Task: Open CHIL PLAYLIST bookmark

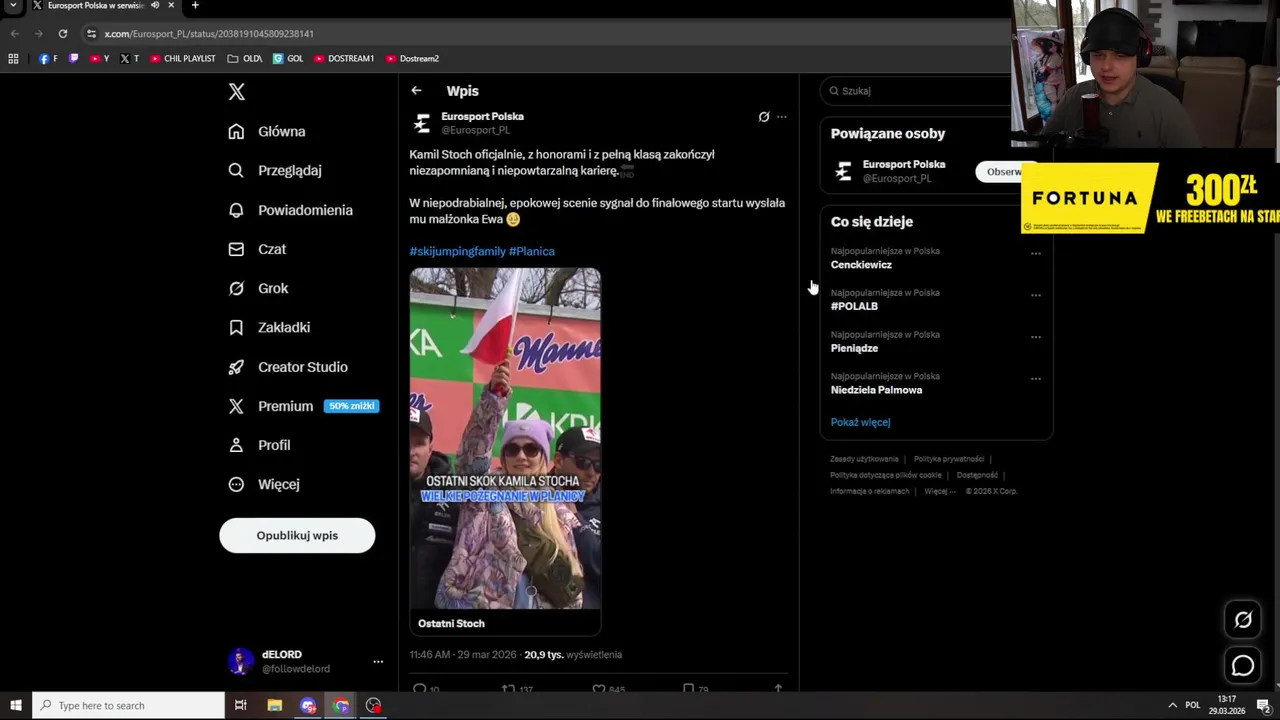Action: tap(183, 59)
